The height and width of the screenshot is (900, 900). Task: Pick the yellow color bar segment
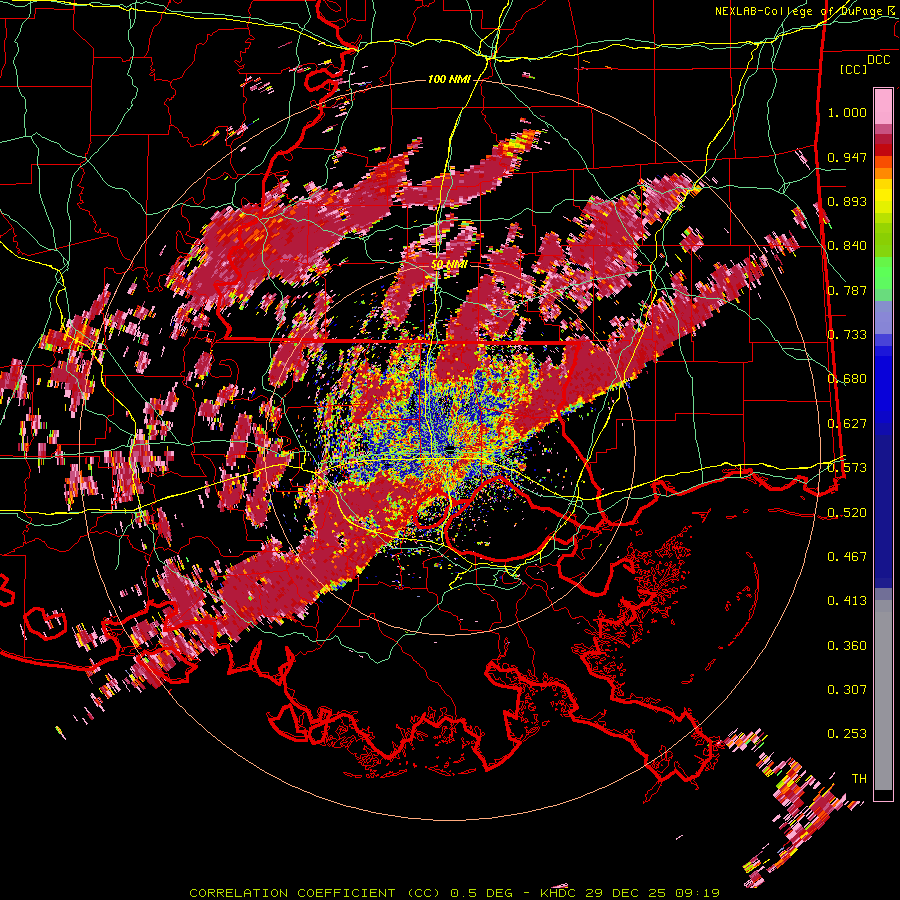point(883,197)
